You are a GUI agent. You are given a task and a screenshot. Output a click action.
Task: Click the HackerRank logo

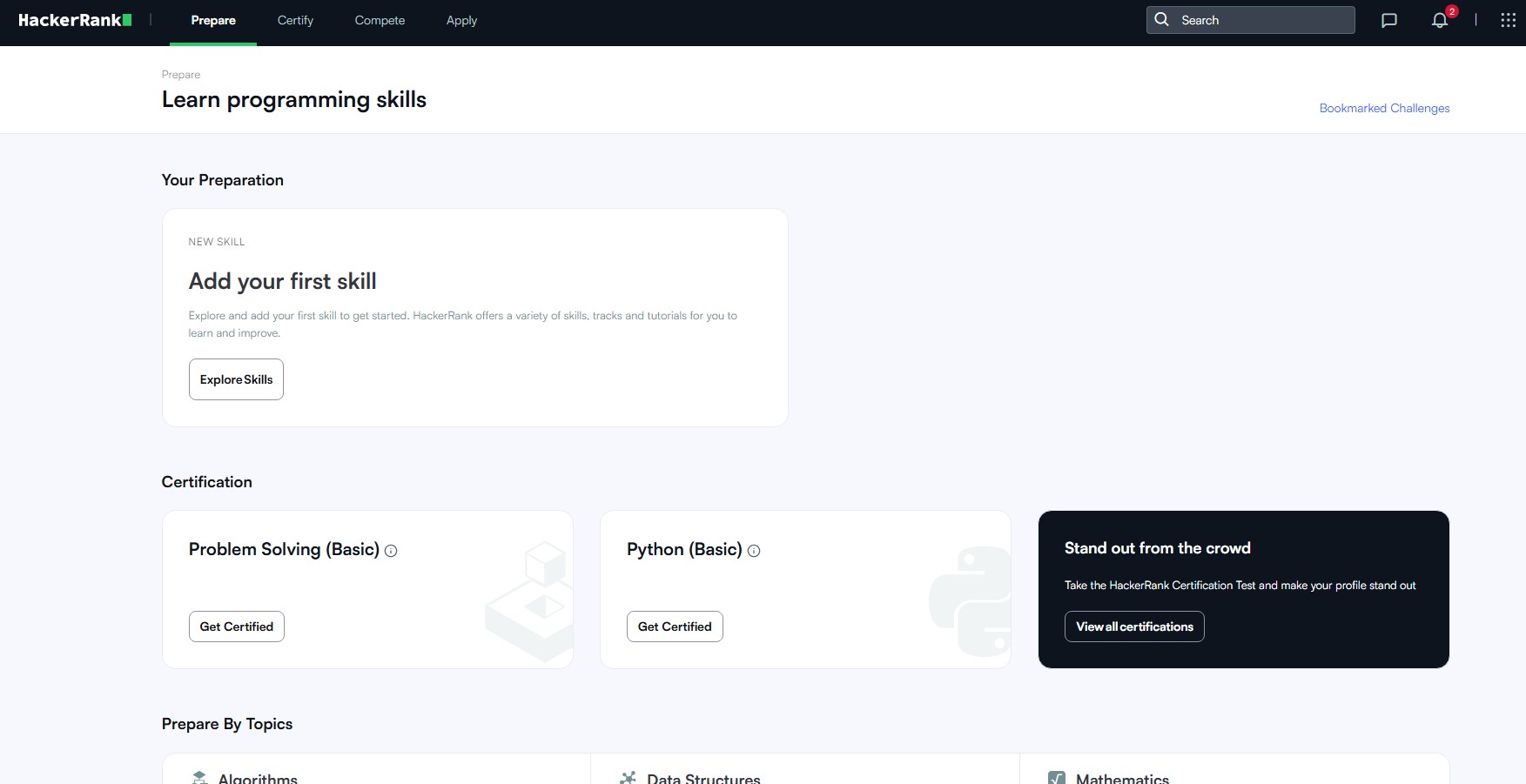coord(74,19)
